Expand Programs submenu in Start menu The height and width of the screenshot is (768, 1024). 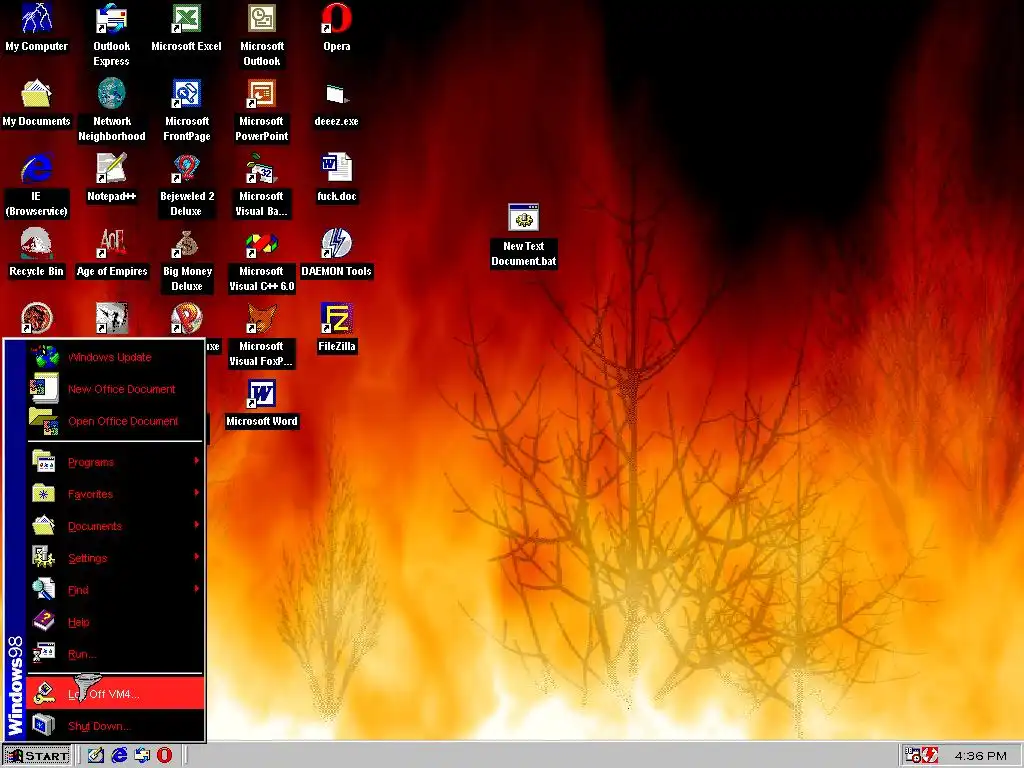pyautogui.click(x=115, y=462)
